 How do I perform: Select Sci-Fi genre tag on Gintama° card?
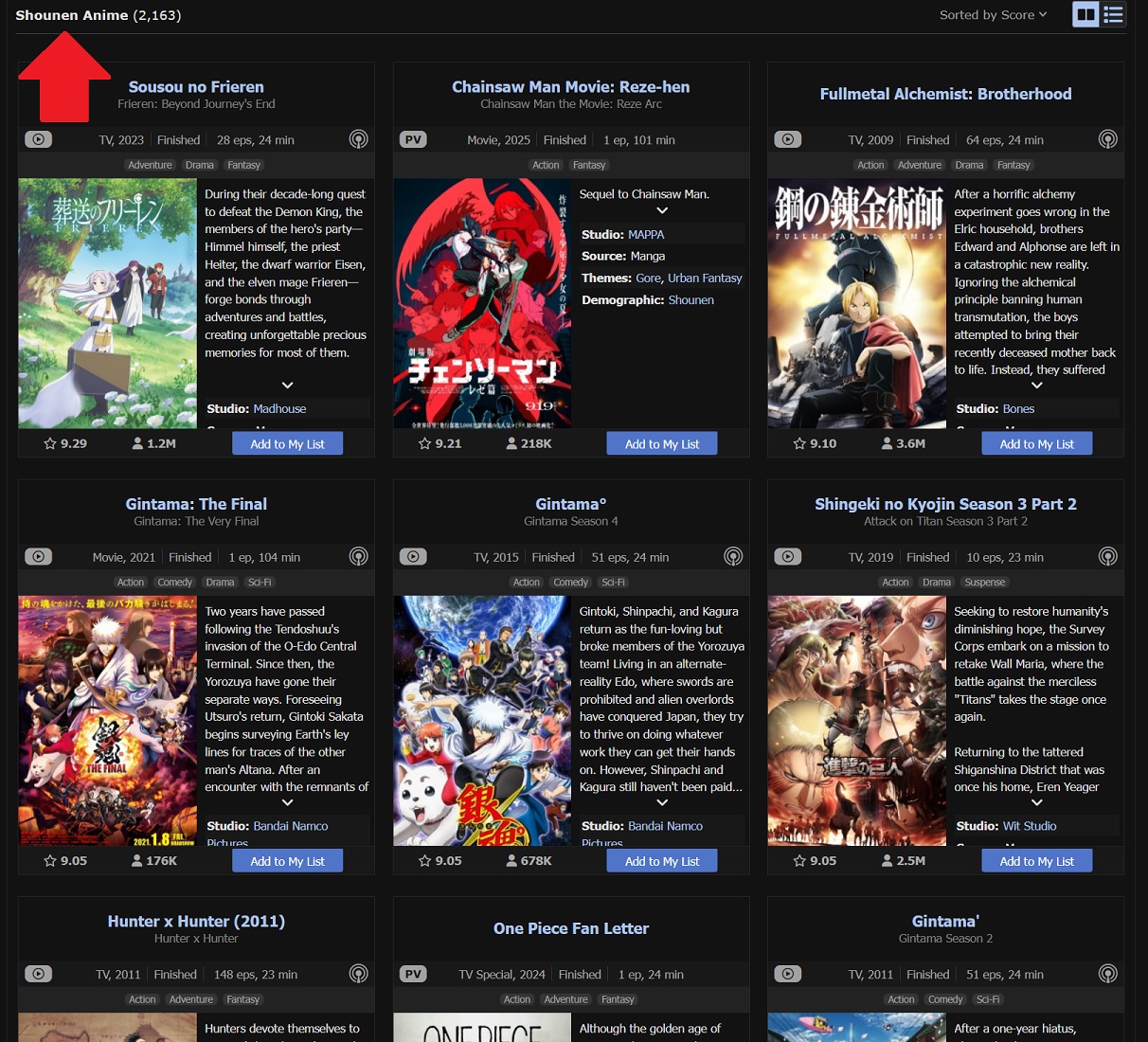613,582
